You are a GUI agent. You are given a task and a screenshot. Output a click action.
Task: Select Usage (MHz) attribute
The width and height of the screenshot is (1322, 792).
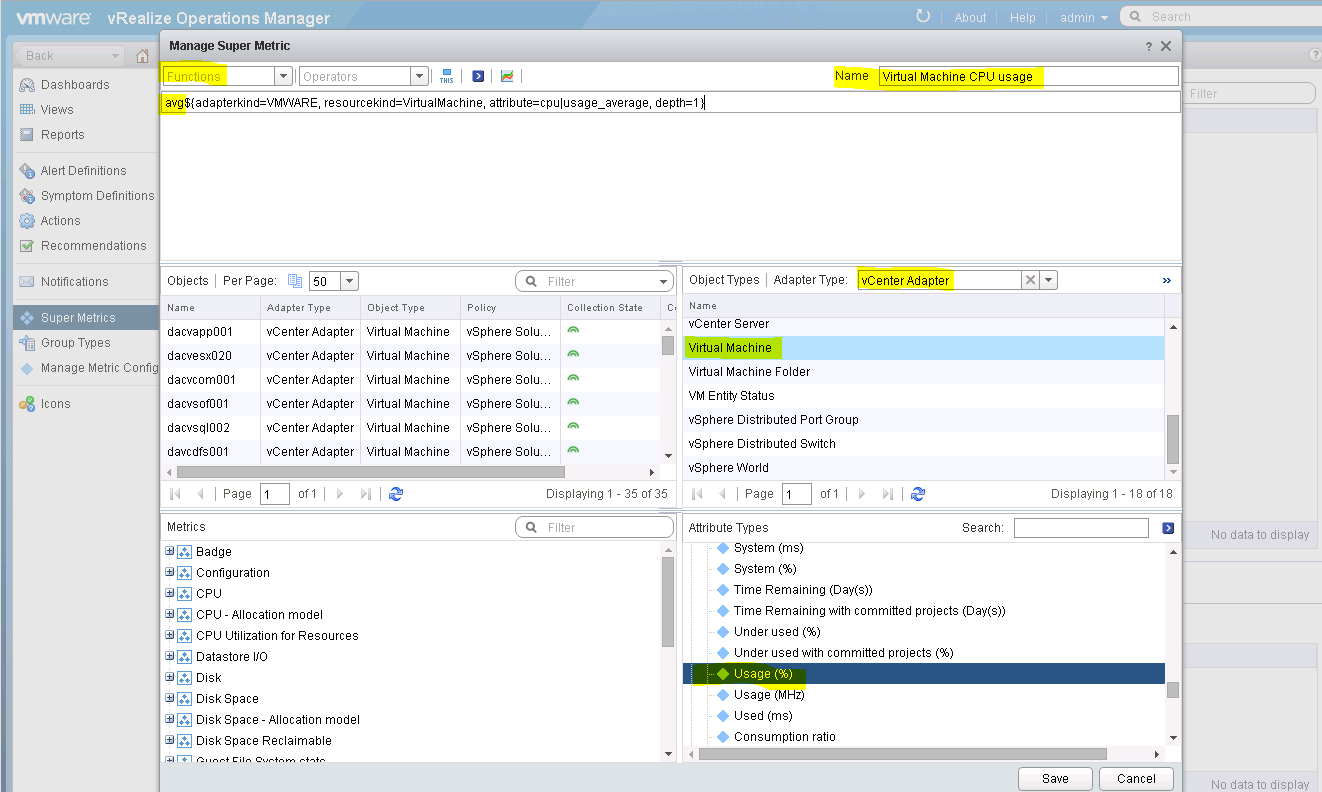pos(769,695)
